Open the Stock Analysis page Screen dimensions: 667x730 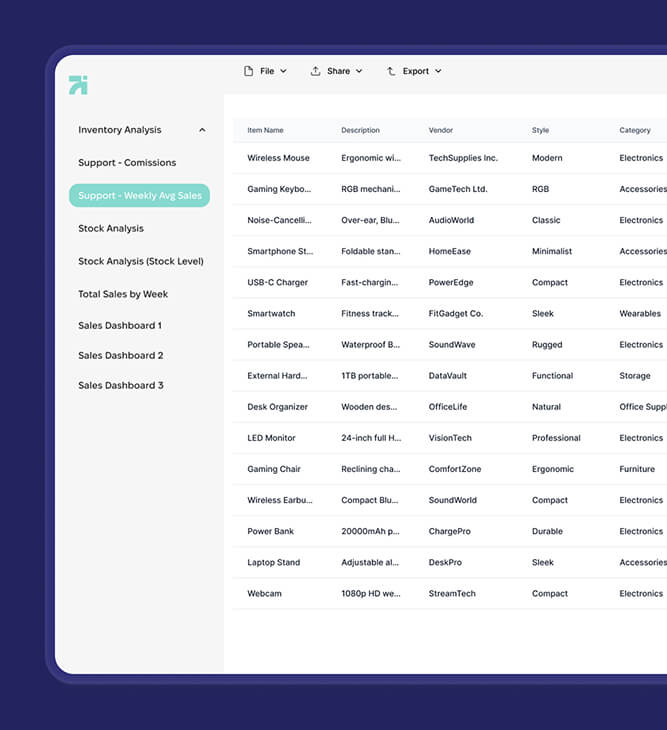pos(111,229)
